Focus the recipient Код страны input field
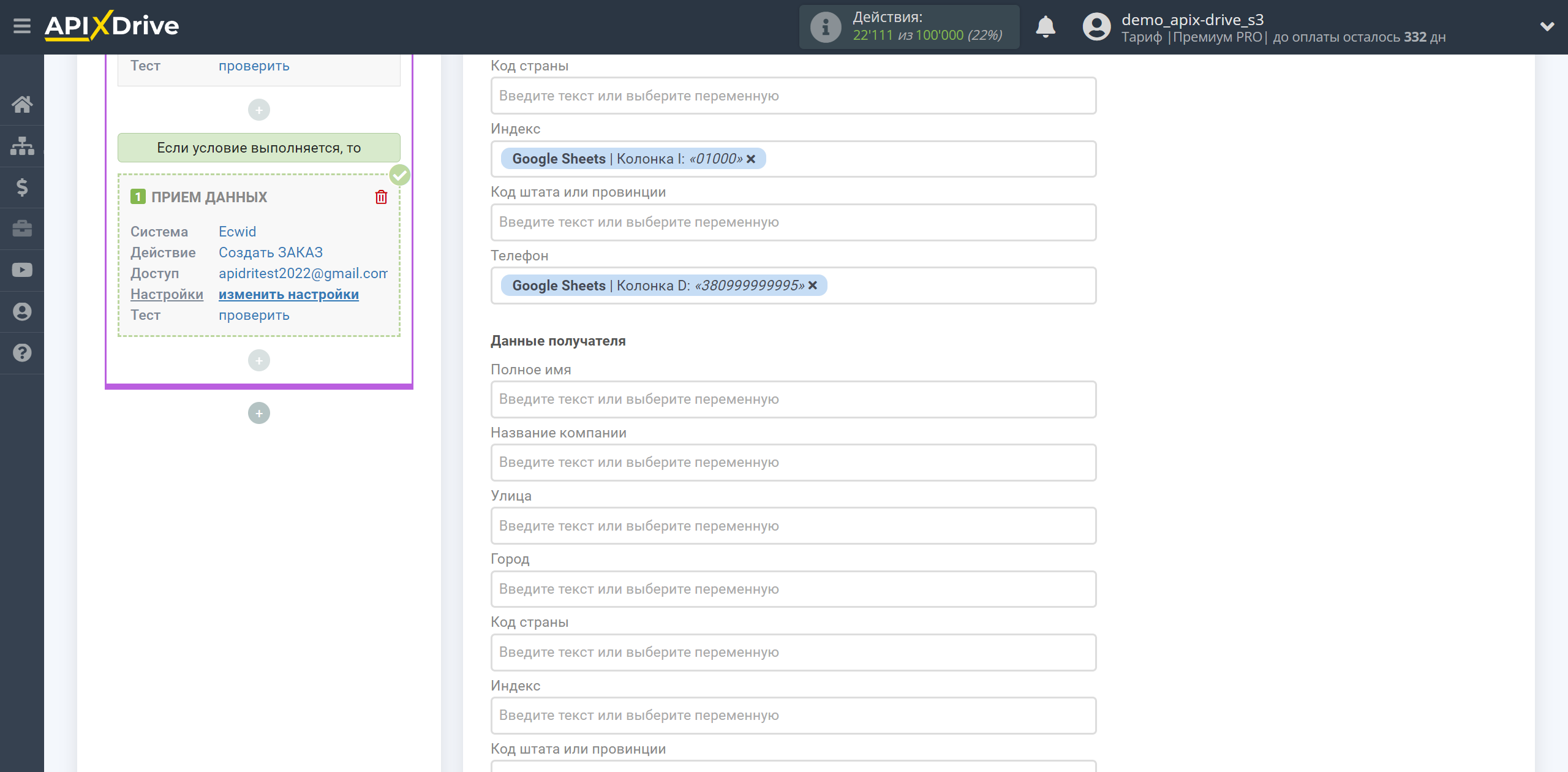 (x=793, y=652)
